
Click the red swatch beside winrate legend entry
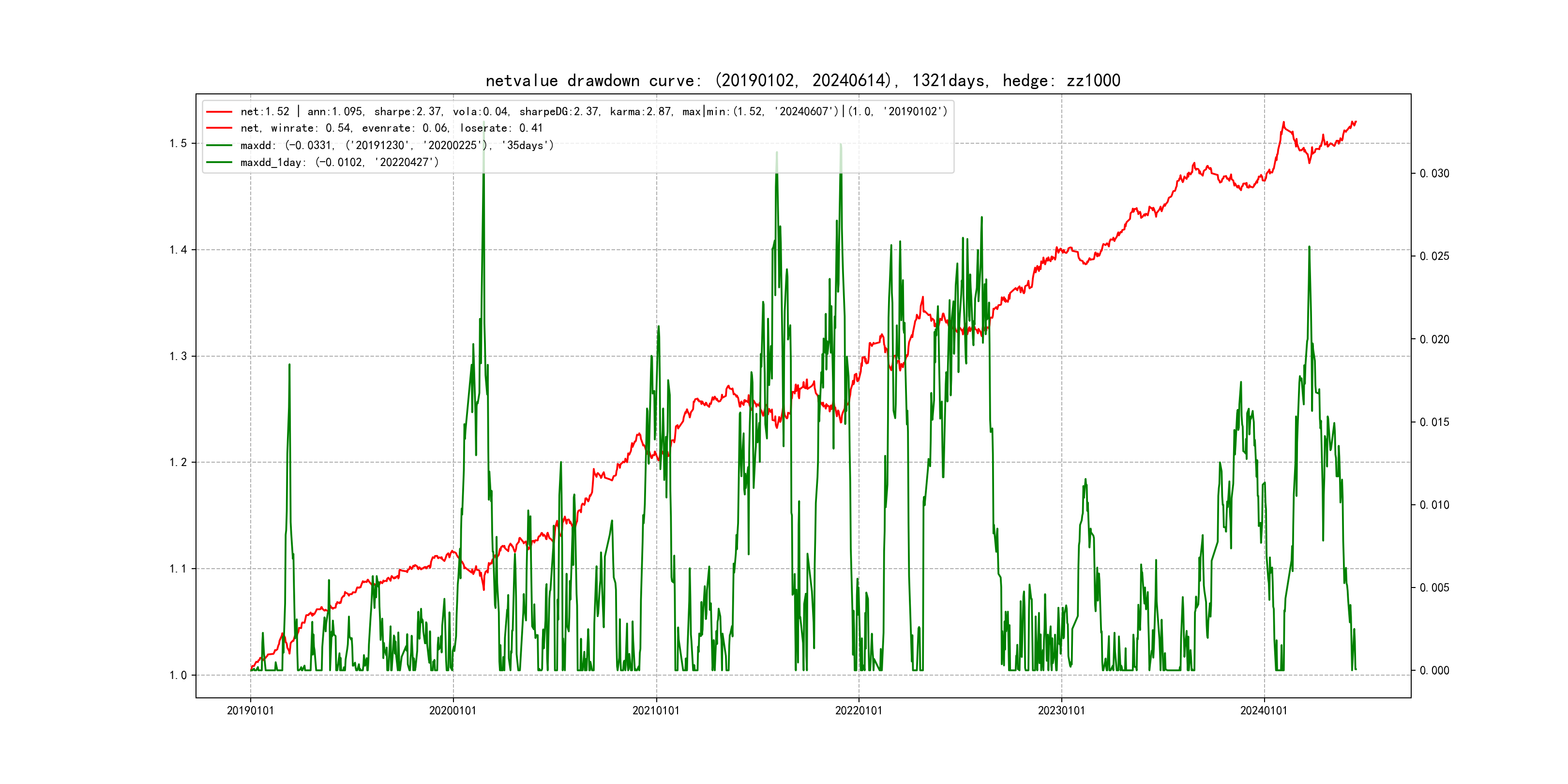219,128
